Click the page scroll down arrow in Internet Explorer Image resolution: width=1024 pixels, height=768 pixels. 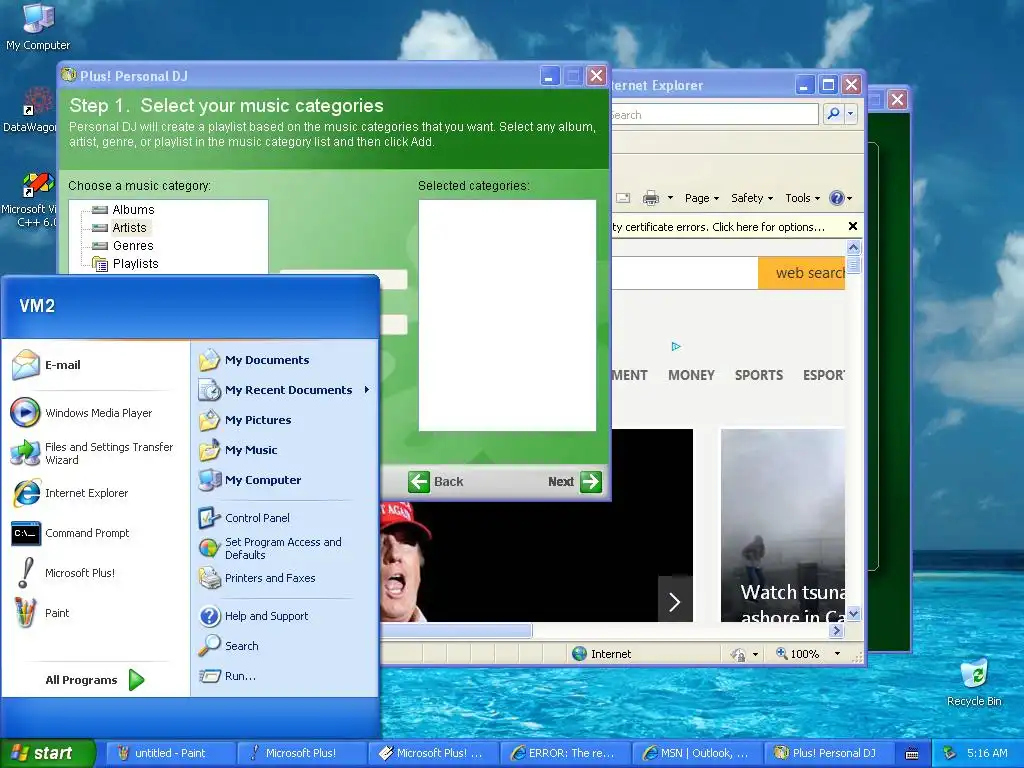tap(853, 614)
